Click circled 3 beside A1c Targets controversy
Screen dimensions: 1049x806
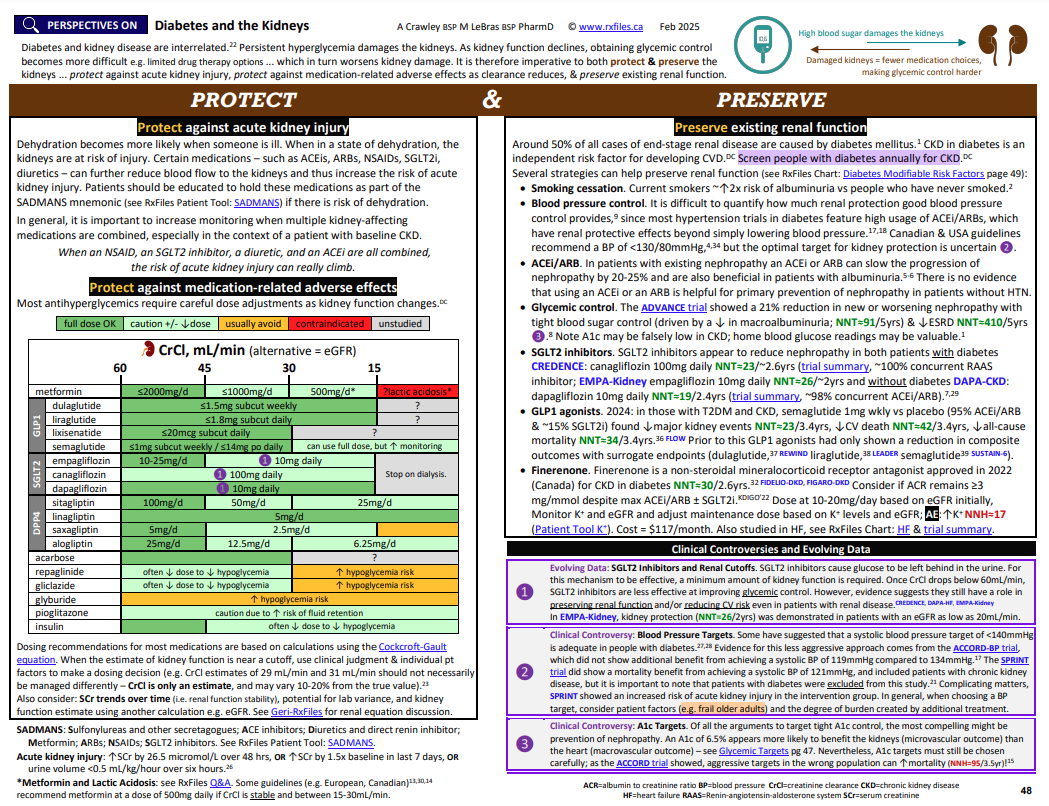525,743
